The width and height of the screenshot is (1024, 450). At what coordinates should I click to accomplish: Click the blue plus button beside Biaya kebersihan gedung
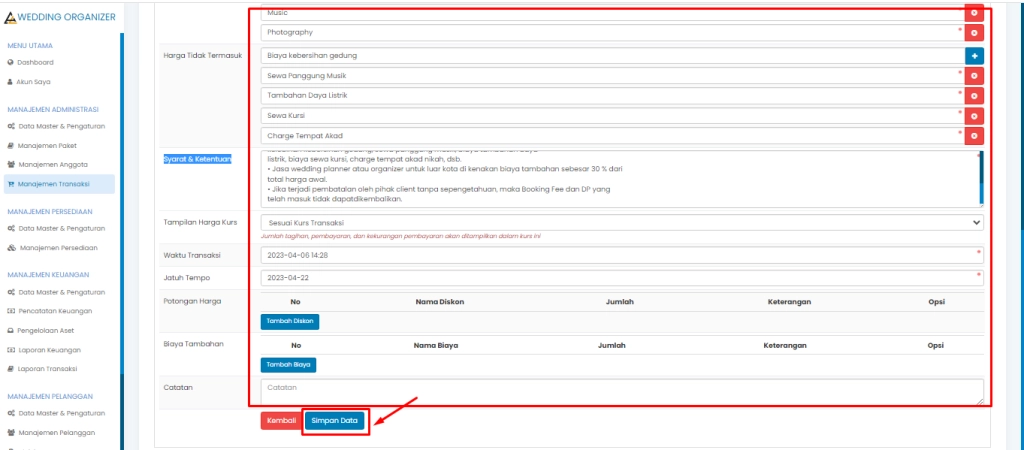[974, 55]
